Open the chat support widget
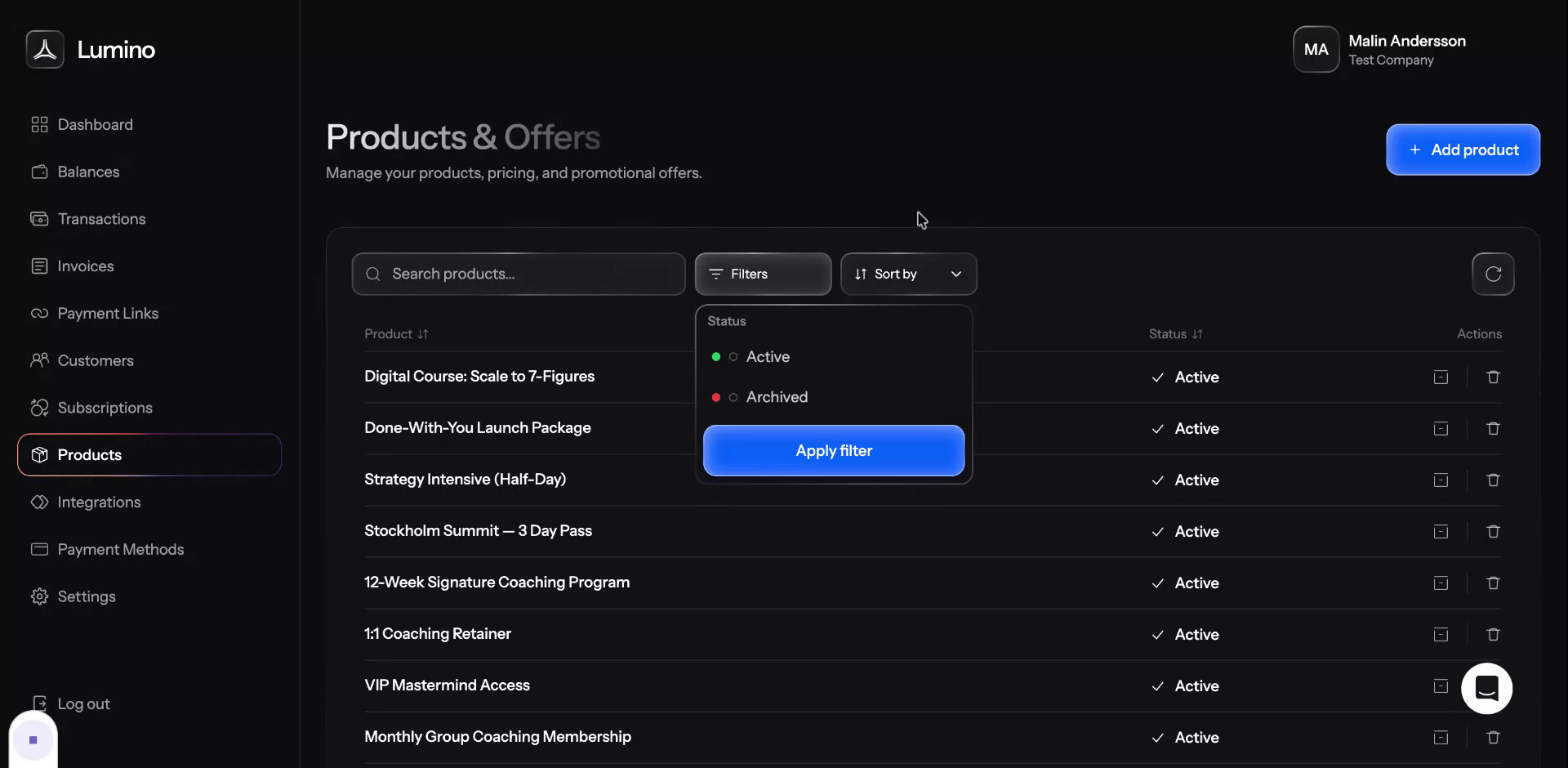1568x768 pixels. point(1486,689)
